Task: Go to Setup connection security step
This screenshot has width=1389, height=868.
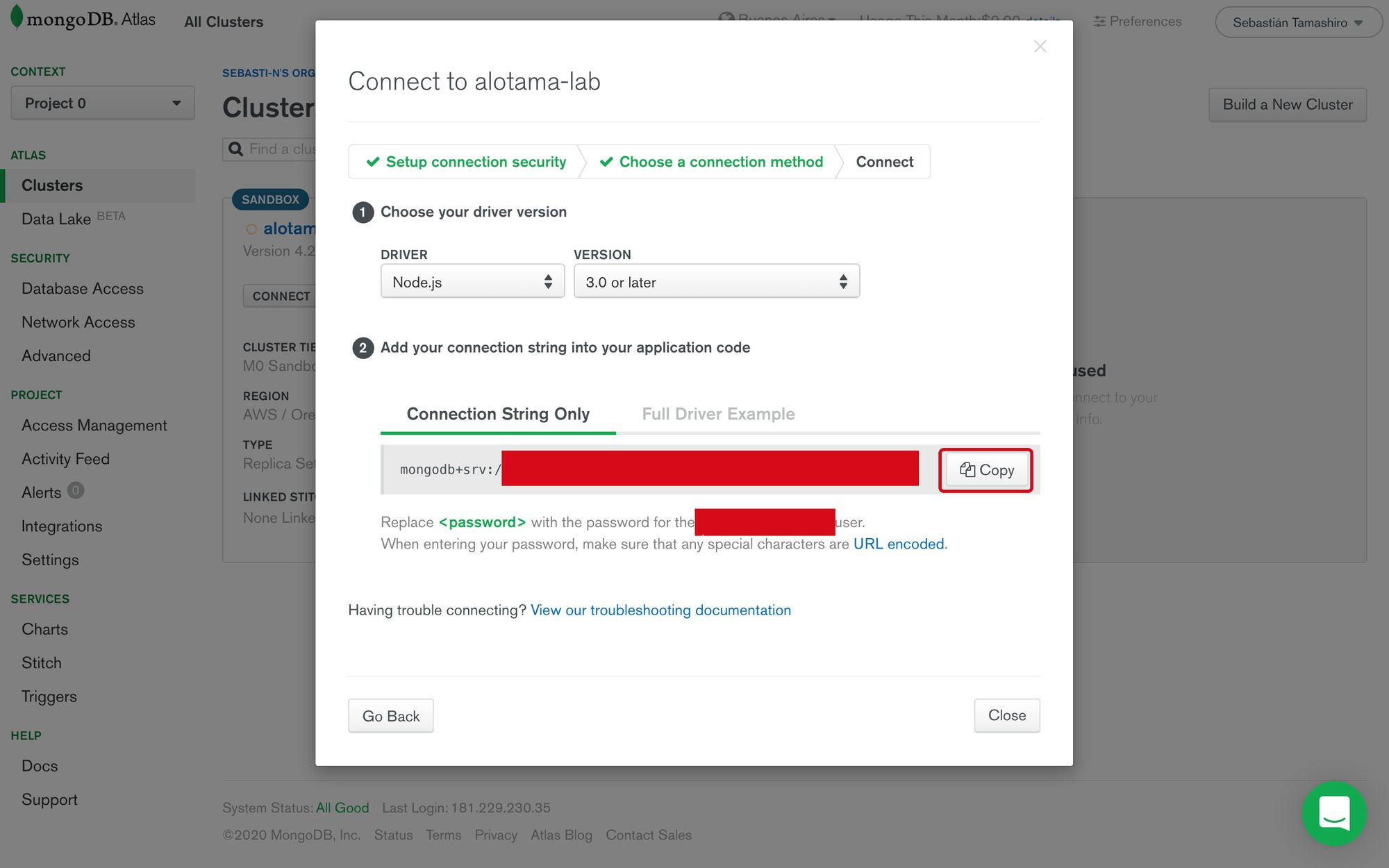Action: pos(467,162)
